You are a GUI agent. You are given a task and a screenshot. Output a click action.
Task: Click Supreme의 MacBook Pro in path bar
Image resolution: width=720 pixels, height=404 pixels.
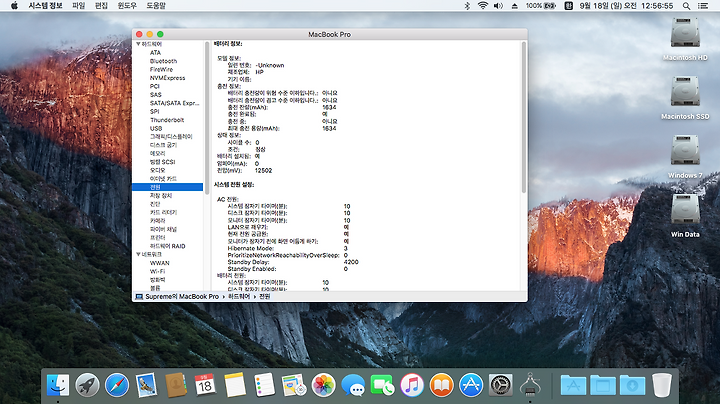point(177,297)
